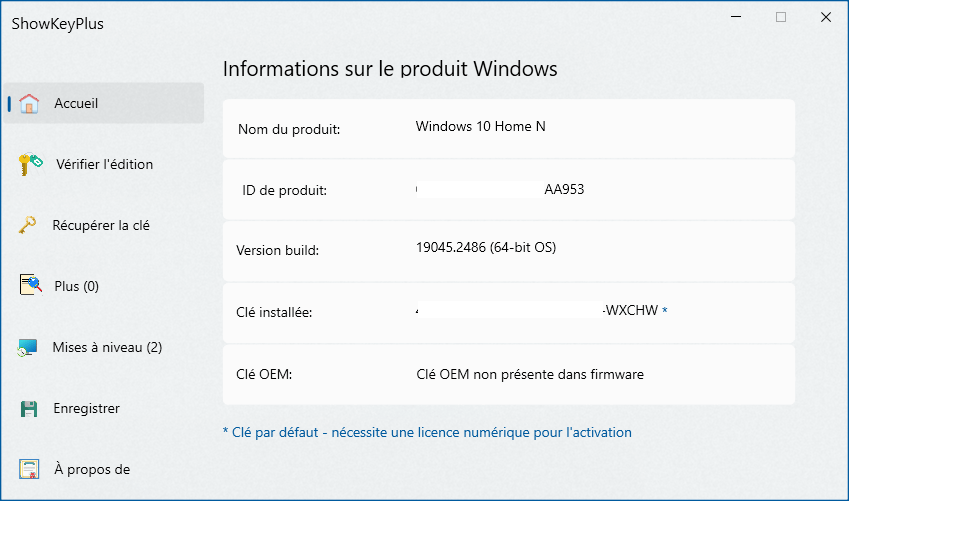960x540 pixels.
Task: Select build version 19045.2486 text
Action: tap(486, 247)
